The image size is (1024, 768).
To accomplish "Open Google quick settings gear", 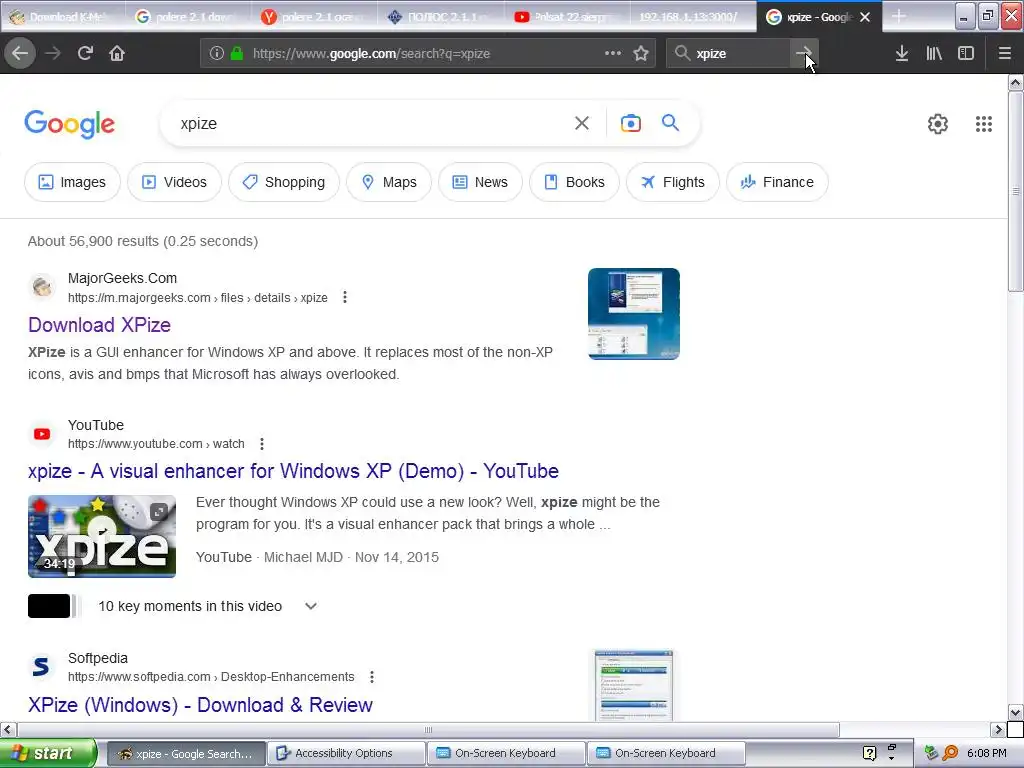I will [938, 123].
